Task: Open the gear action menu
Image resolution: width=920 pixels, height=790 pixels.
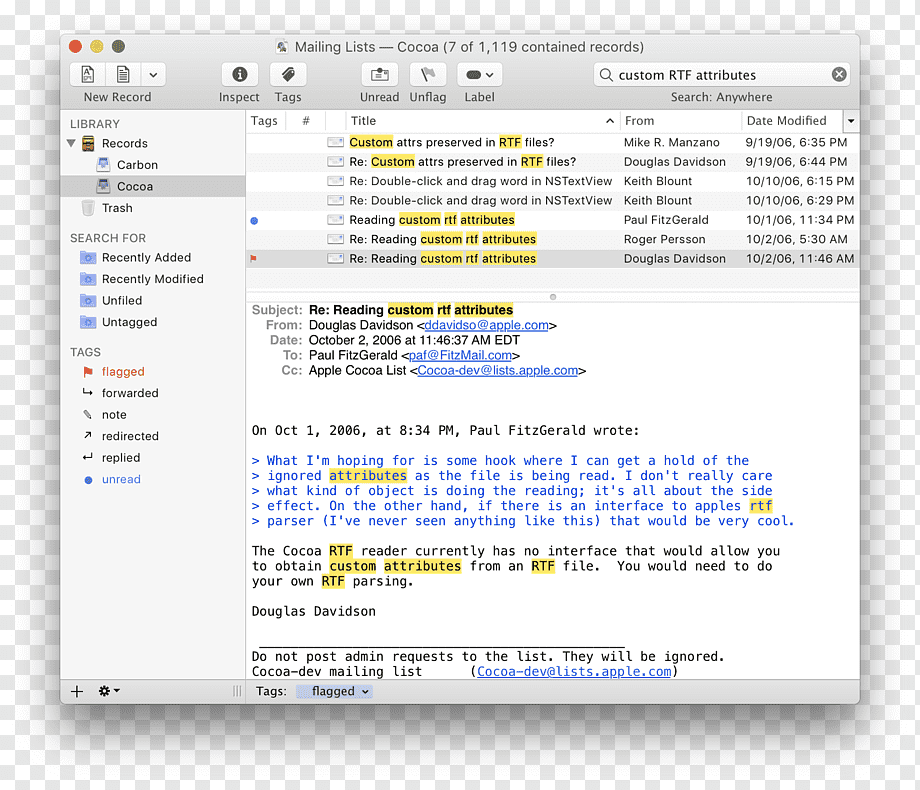Action: pyautogui.click(x=109, y=691)
